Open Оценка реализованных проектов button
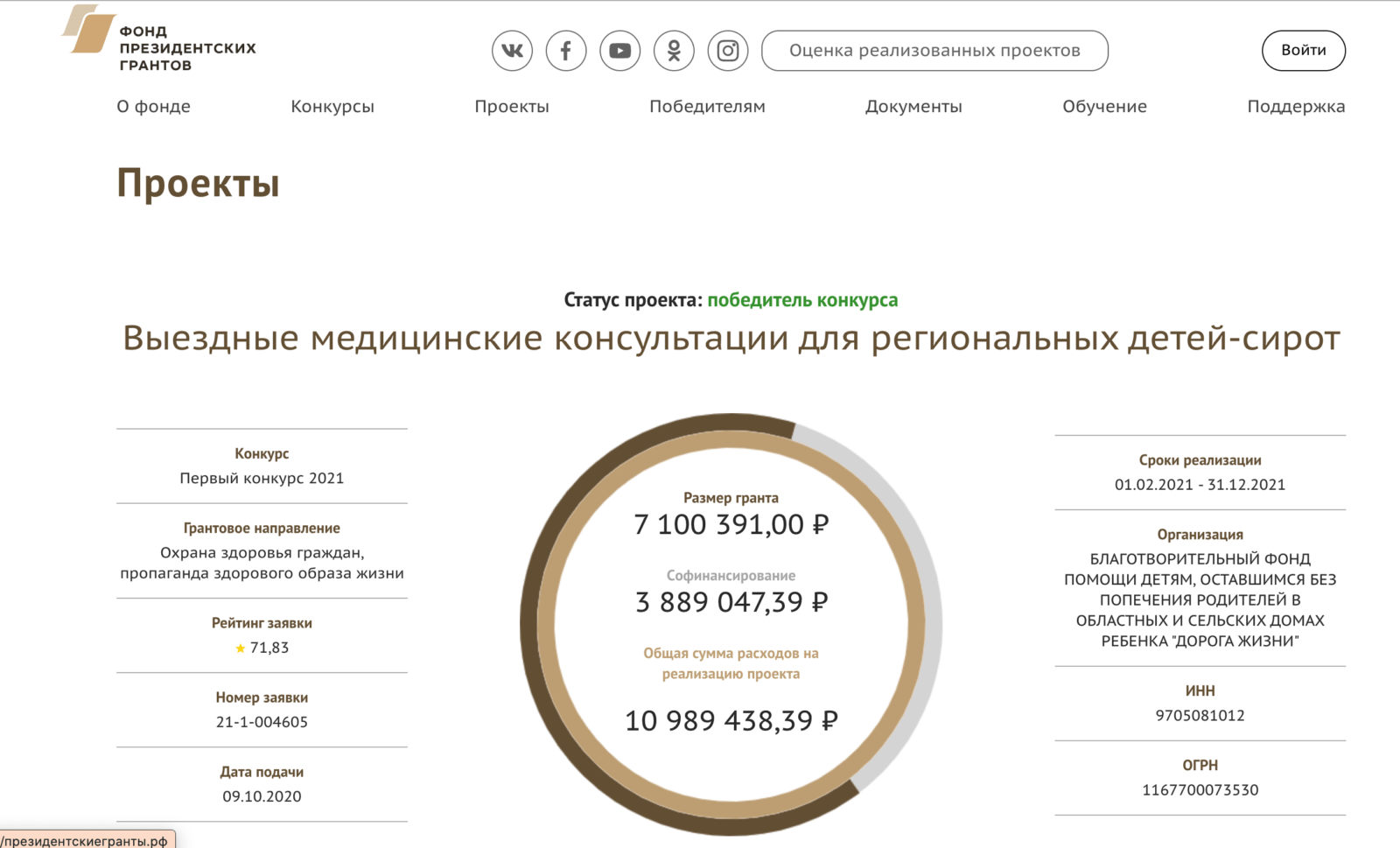This screenshot has height=848, width=1400. click(x=934, y=51)
